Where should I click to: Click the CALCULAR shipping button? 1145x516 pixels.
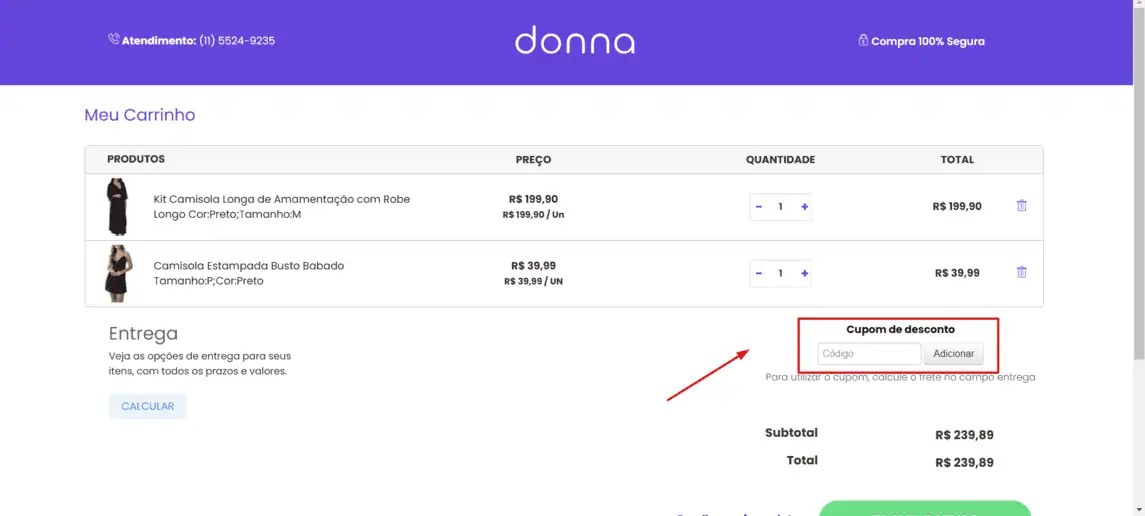pyautogui.click(x=148, y=407)
